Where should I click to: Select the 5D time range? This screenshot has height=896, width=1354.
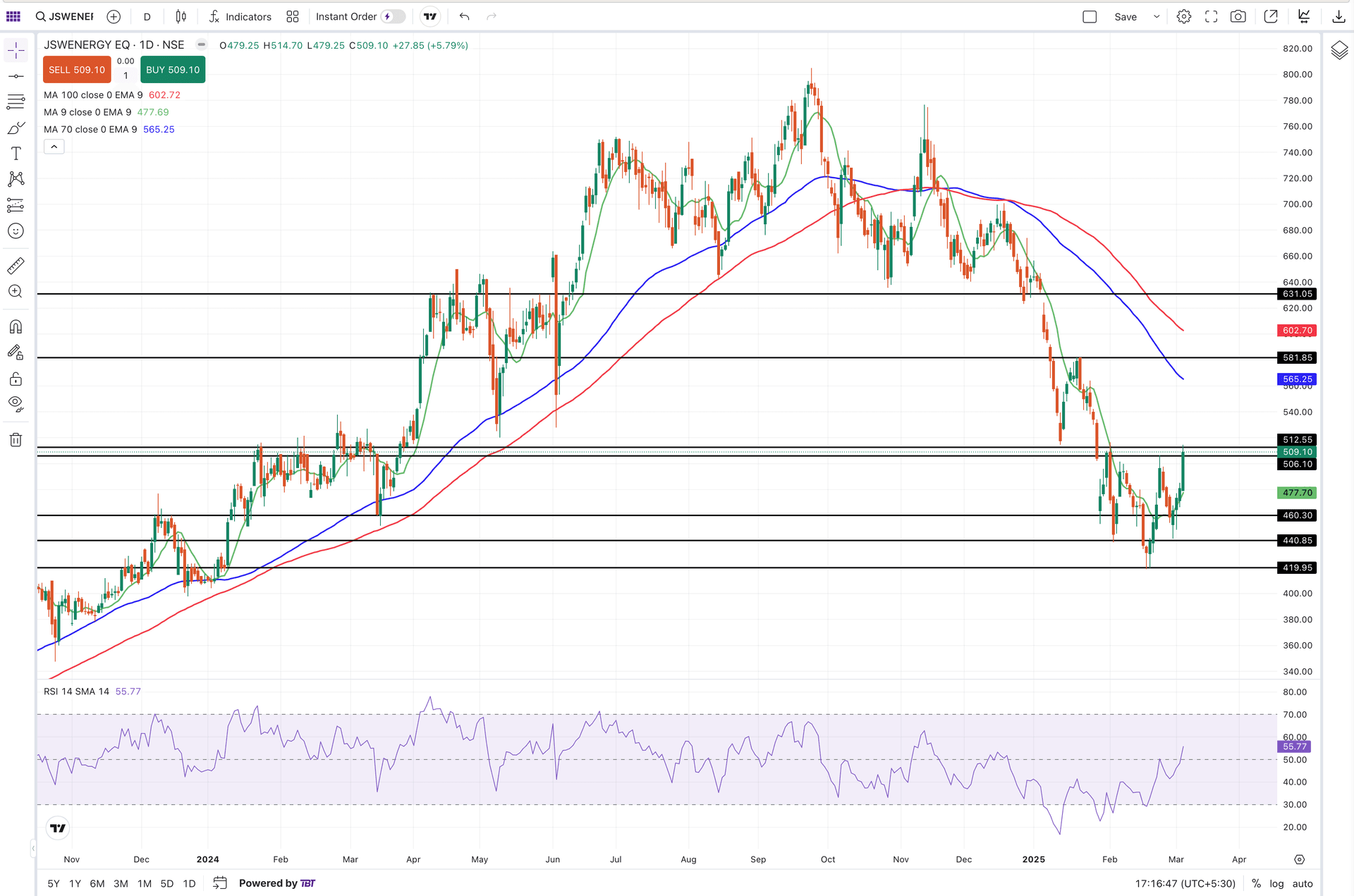167,883
